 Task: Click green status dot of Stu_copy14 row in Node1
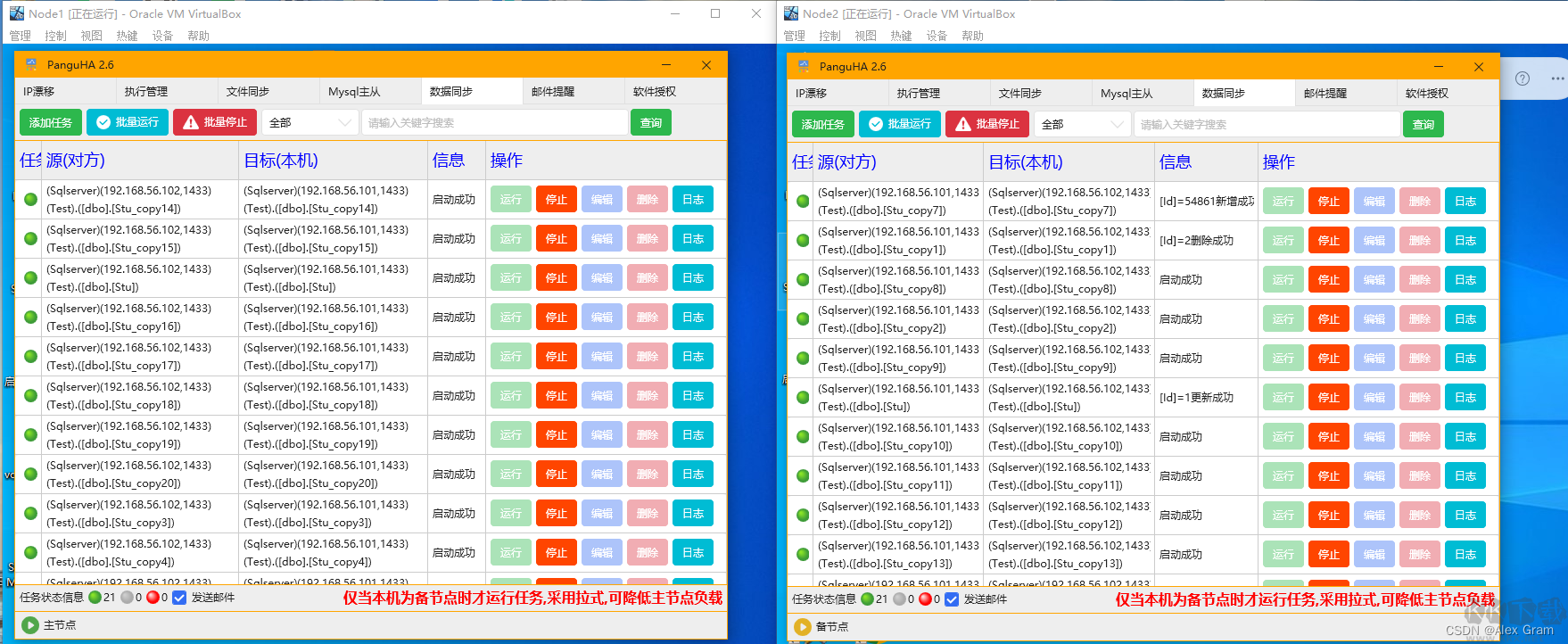30,200
